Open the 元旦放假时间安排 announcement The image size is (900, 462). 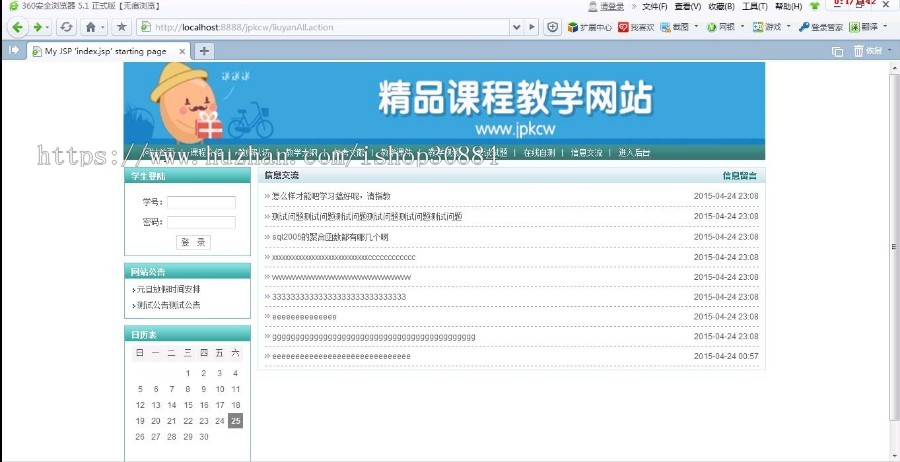tap(168, 289)
